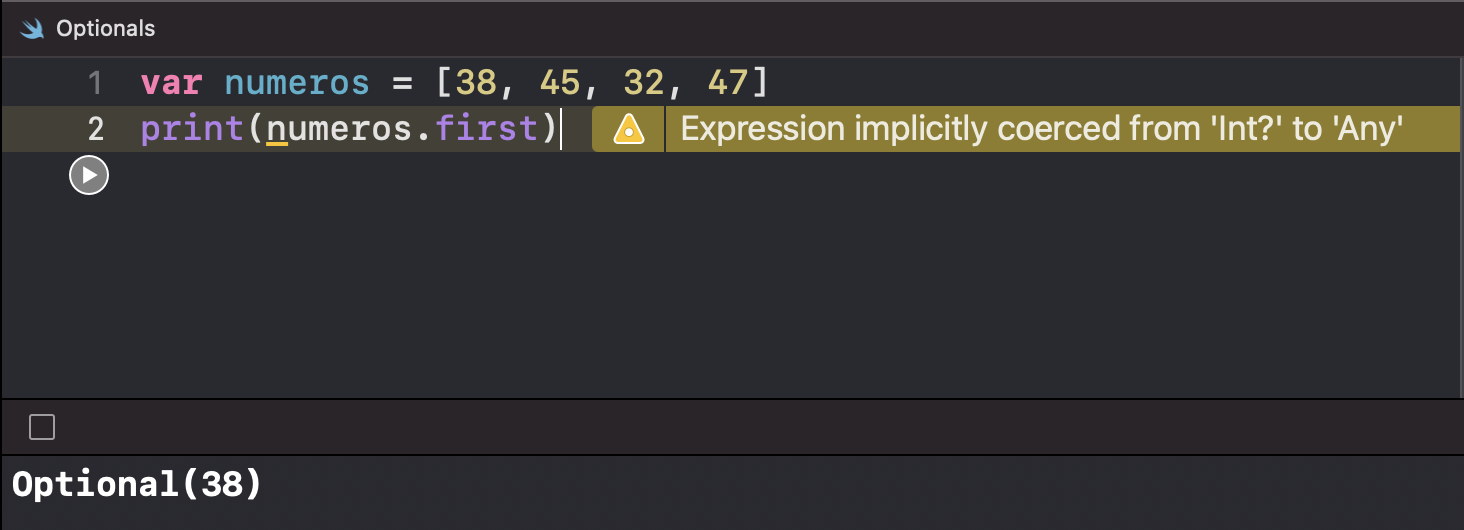Click the underlined numeros on line 2

coord(339,130)
